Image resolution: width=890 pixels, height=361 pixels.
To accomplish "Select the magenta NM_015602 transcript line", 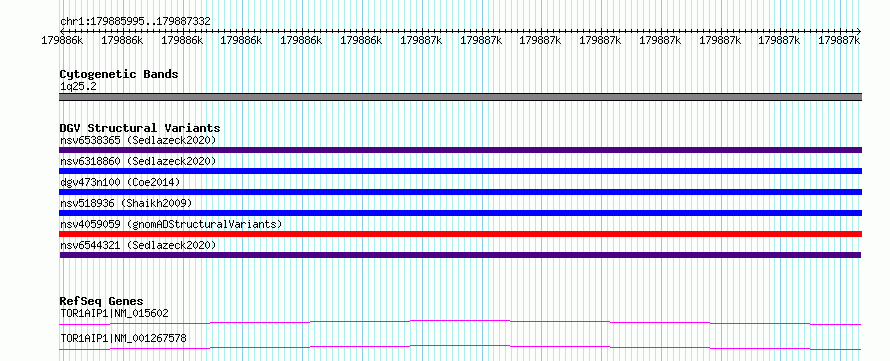I will click(x=460, y=322).
